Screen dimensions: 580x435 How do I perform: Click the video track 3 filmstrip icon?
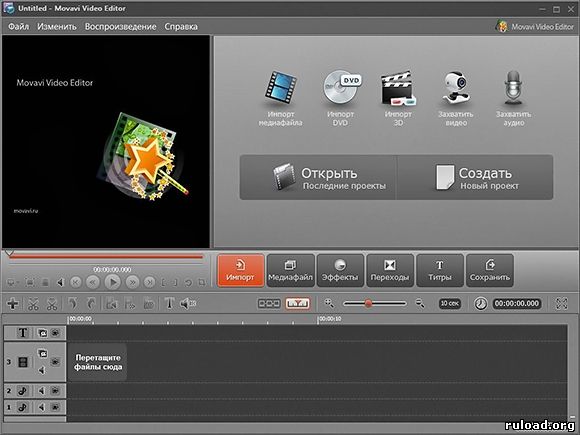coord(23,362)
